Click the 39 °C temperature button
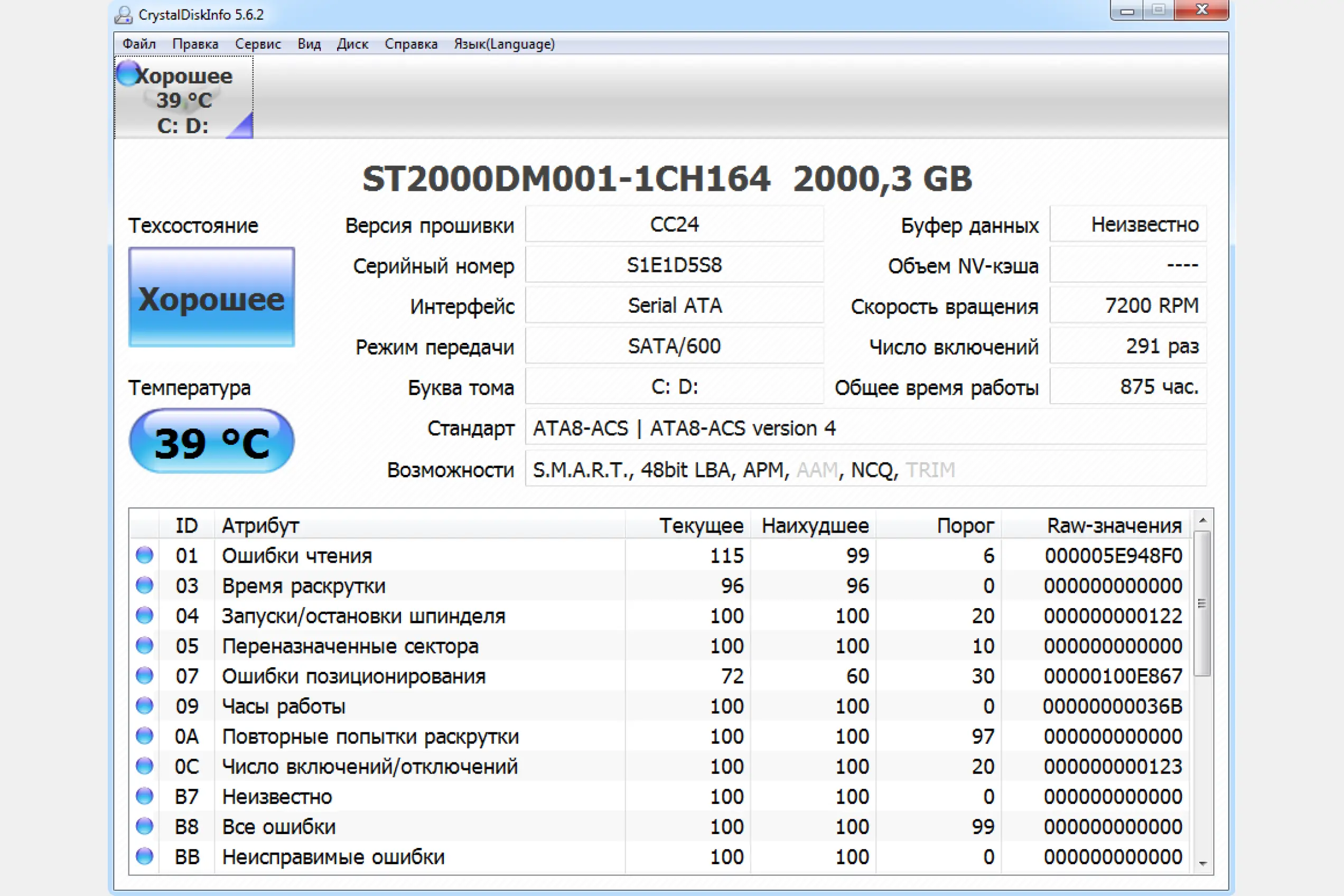The image size is (1344, 896). pos(211,441)
